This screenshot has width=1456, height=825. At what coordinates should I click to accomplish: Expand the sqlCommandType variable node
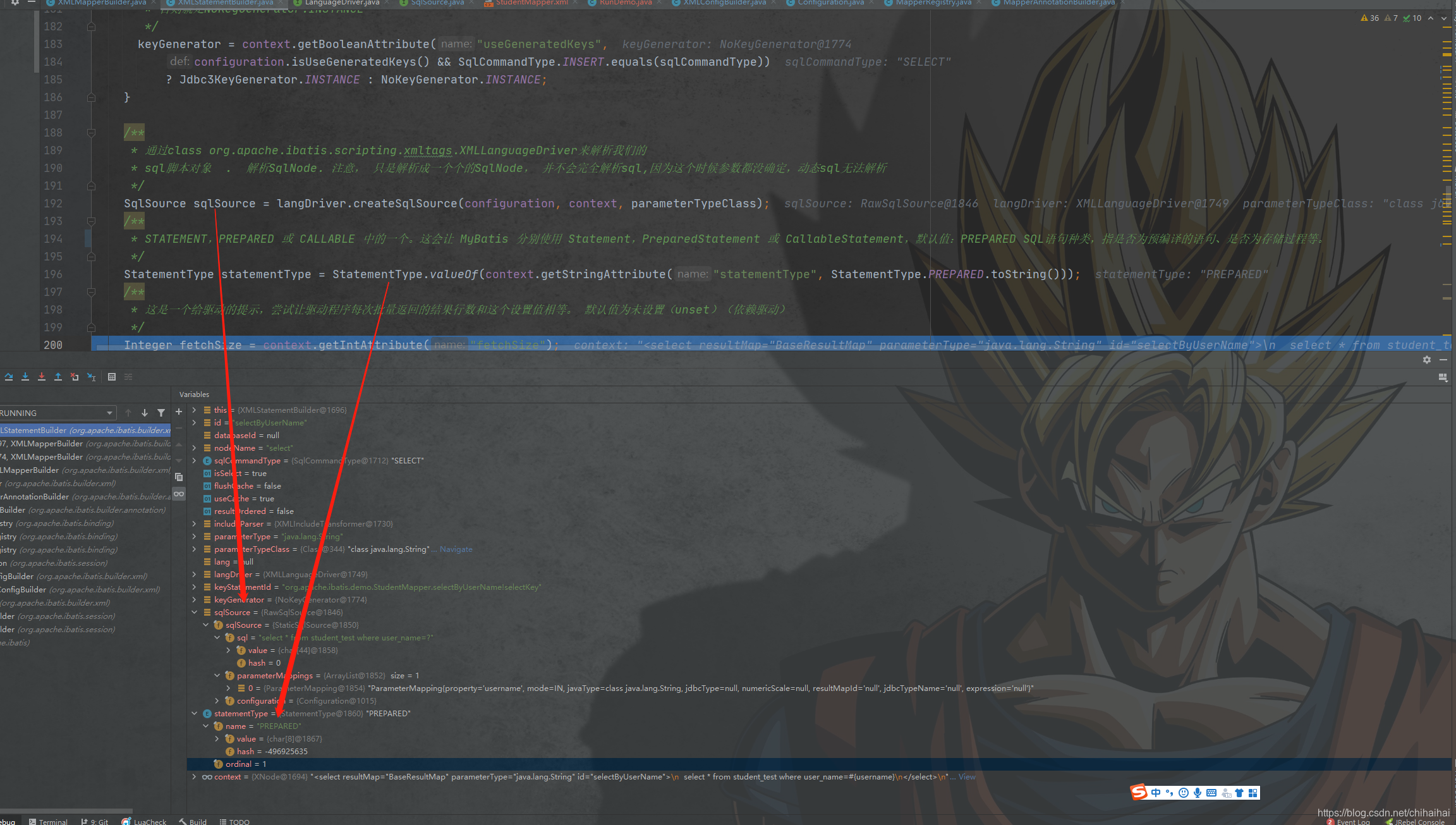tap(194, 460)
